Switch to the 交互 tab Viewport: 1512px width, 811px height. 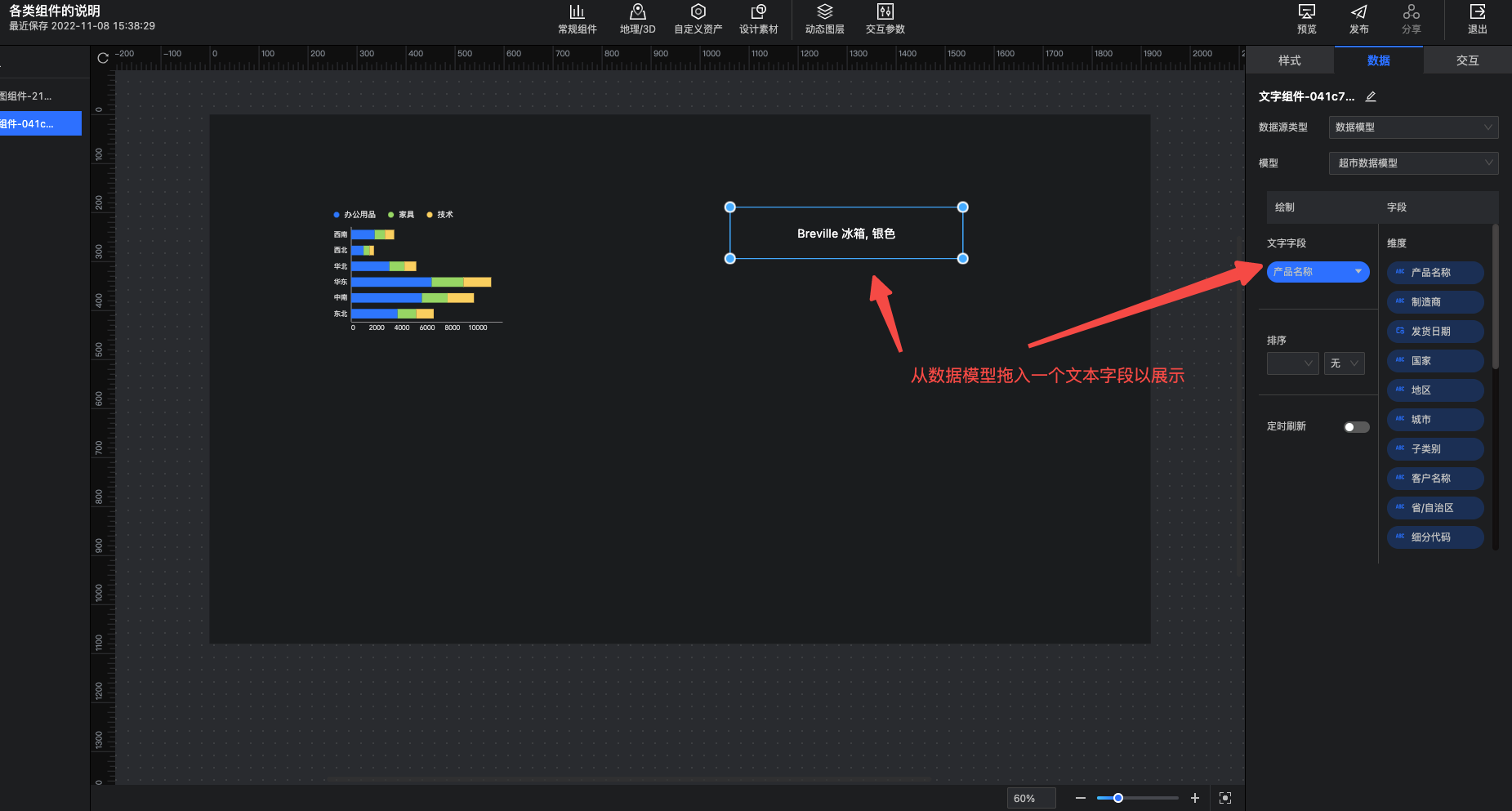tap(1467, 60)
